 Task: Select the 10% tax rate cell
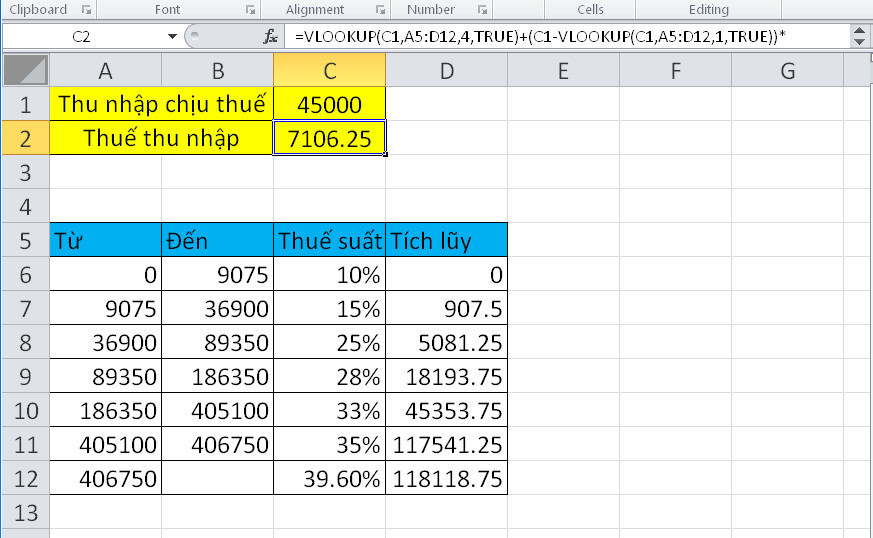click(x=330, y=274)
